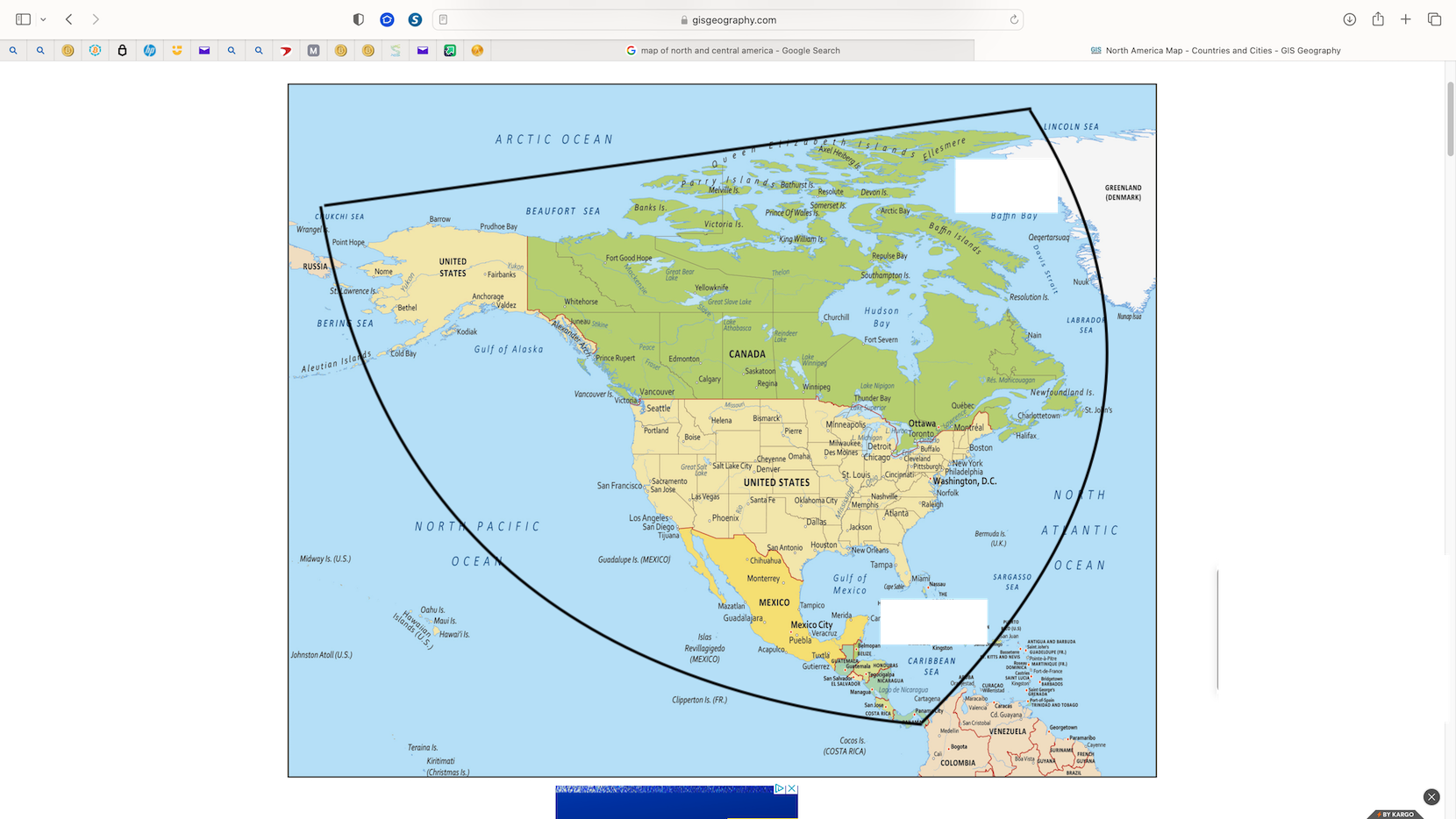Click the RUSSIA label on the map
Image resolution: width=1456 pixels, height=819 pixels.
pos(315,267)
